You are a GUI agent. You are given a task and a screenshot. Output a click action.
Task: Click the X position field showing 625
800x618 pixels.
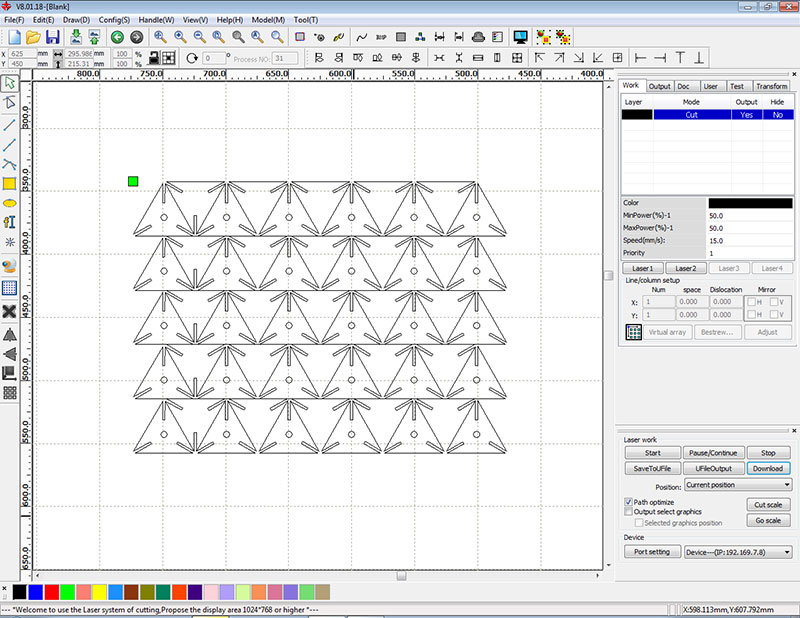coord(22,54)
